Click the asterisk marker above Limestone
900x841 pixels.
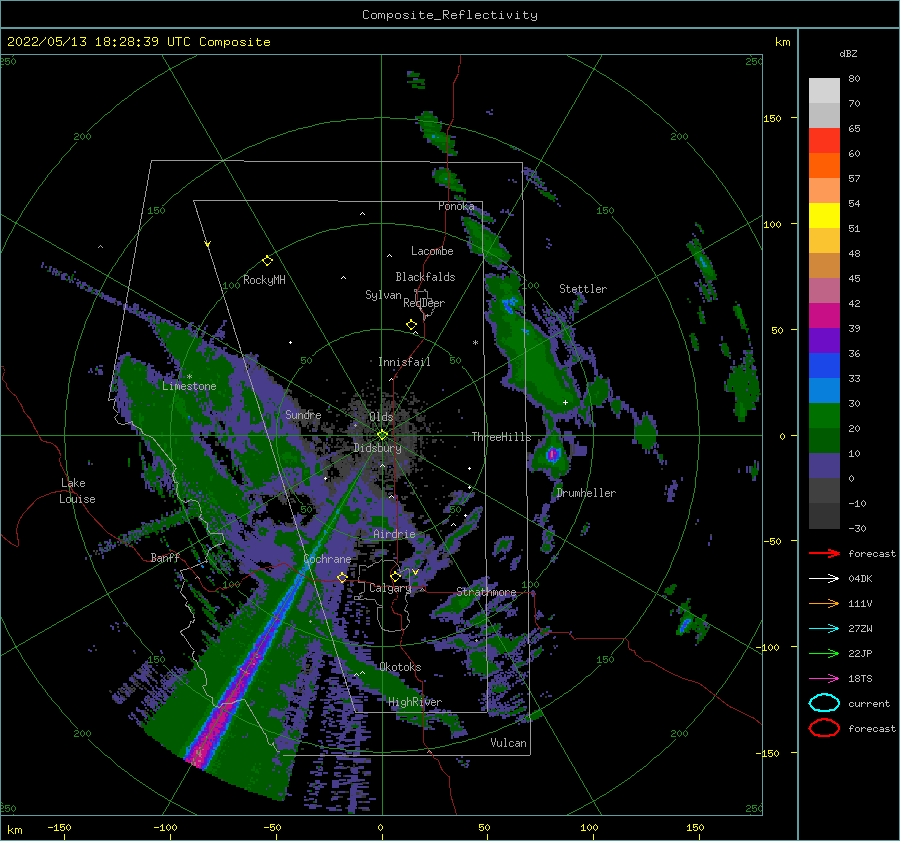tap(189, 377)
